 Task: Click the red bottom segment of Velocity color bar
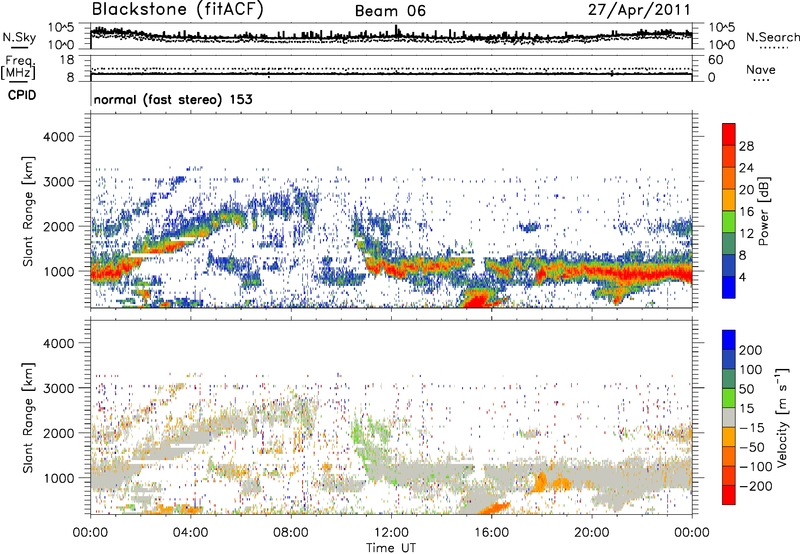[729, 495]
